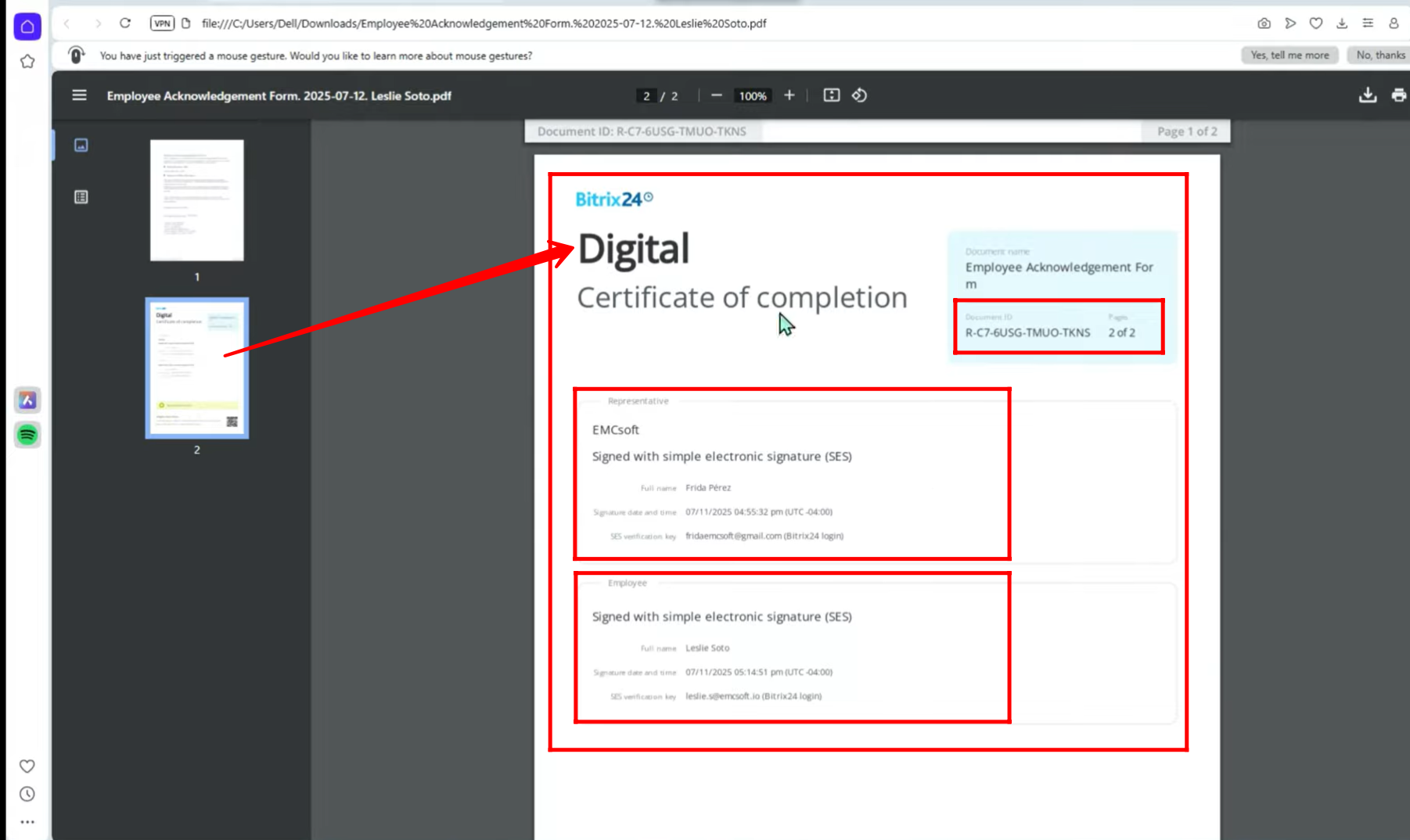
Task: Click the 'Frida Pérez' full name text
Action: pyautogui.click(x=708, y=488)
